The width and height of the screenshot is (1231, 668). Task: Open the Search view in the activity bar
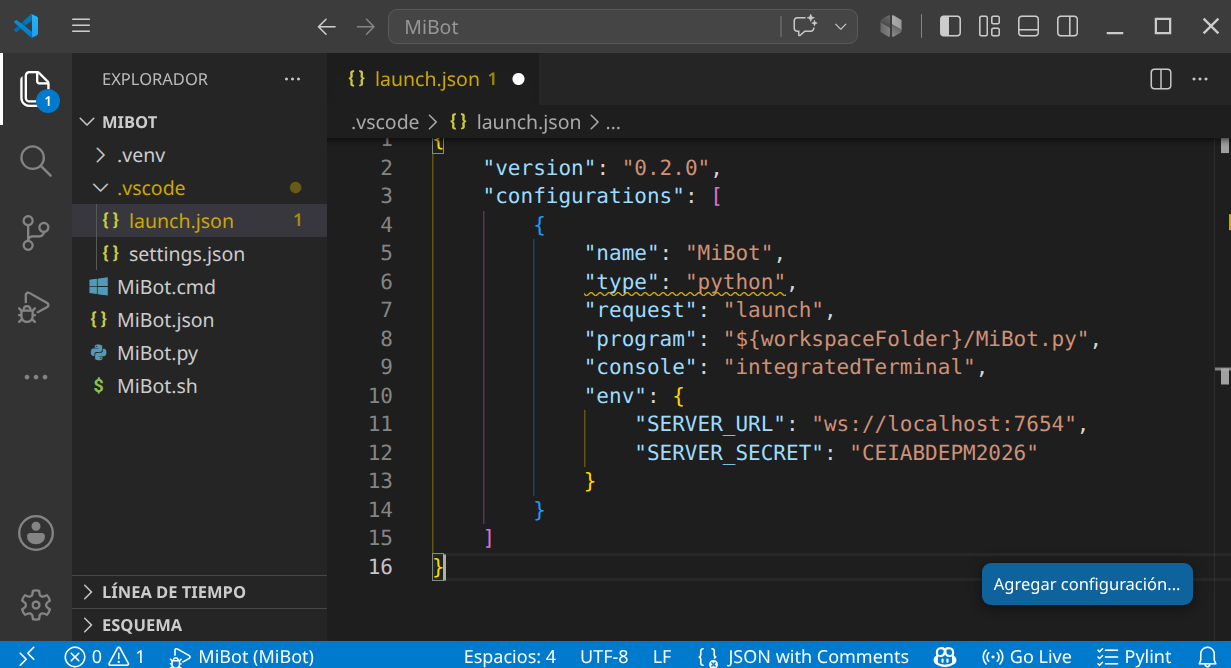coord(36,161)
